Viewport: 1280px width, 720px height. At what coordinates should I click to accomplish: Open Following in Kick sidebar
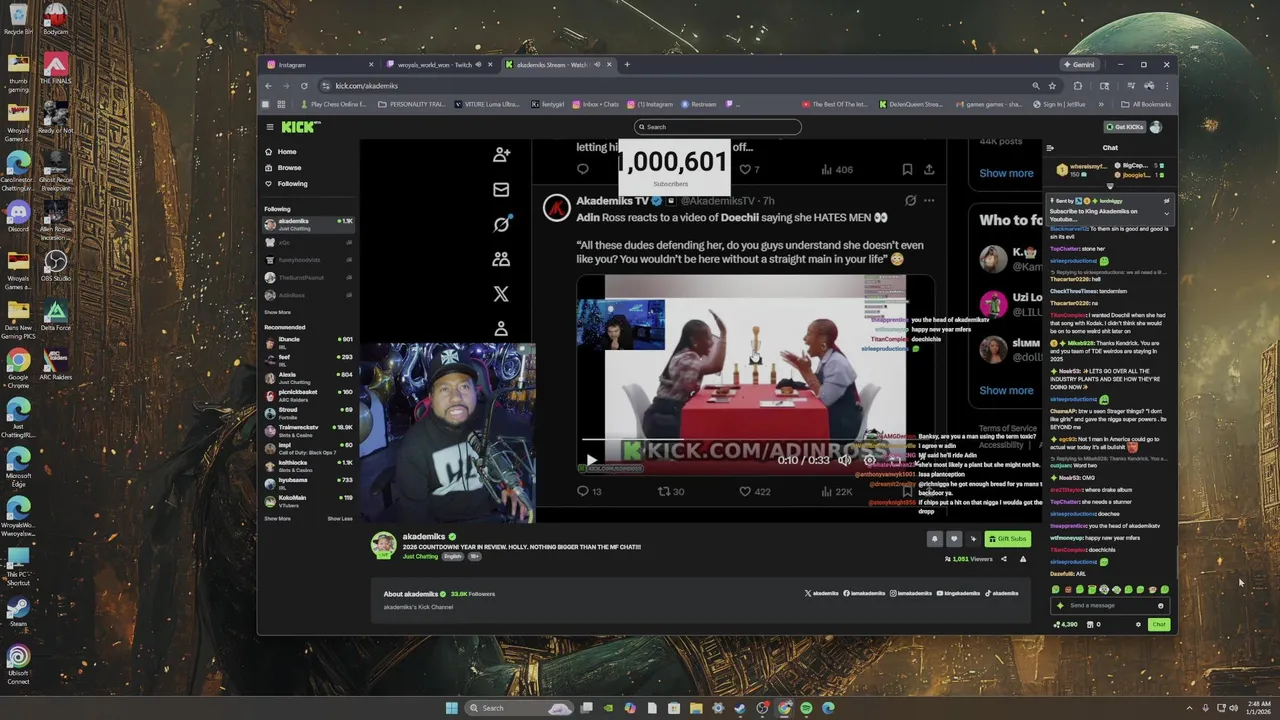292,184
